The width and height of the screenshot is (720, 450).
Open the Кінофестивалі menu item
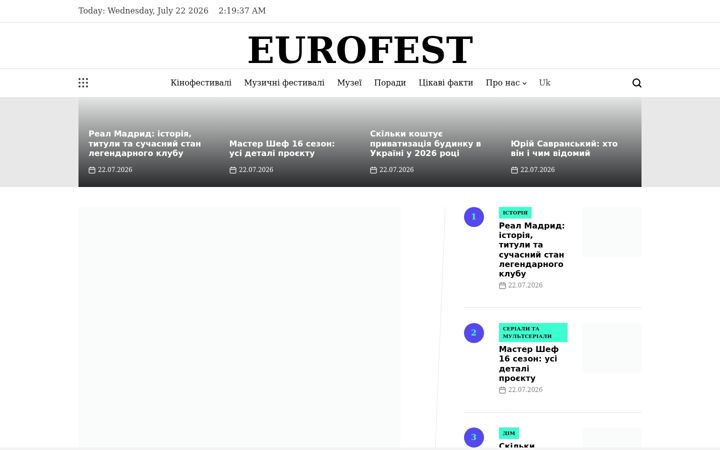point(201,83)
